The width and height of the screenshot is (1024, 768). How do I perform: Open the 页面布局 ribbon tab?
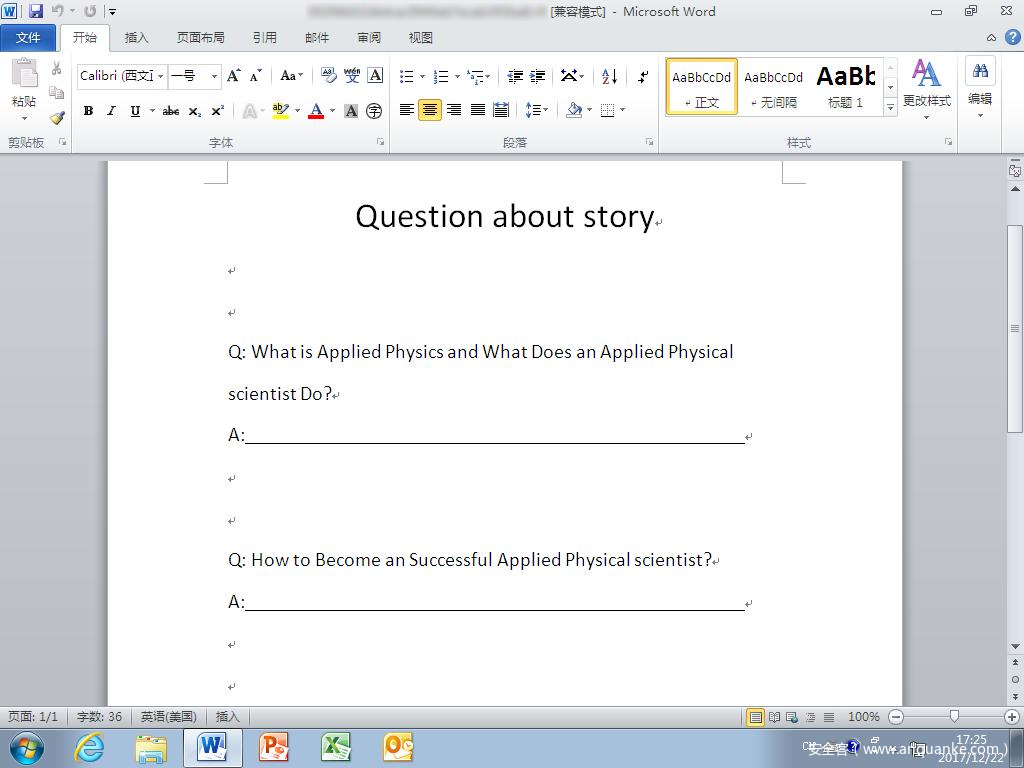[x=200, y=38]
